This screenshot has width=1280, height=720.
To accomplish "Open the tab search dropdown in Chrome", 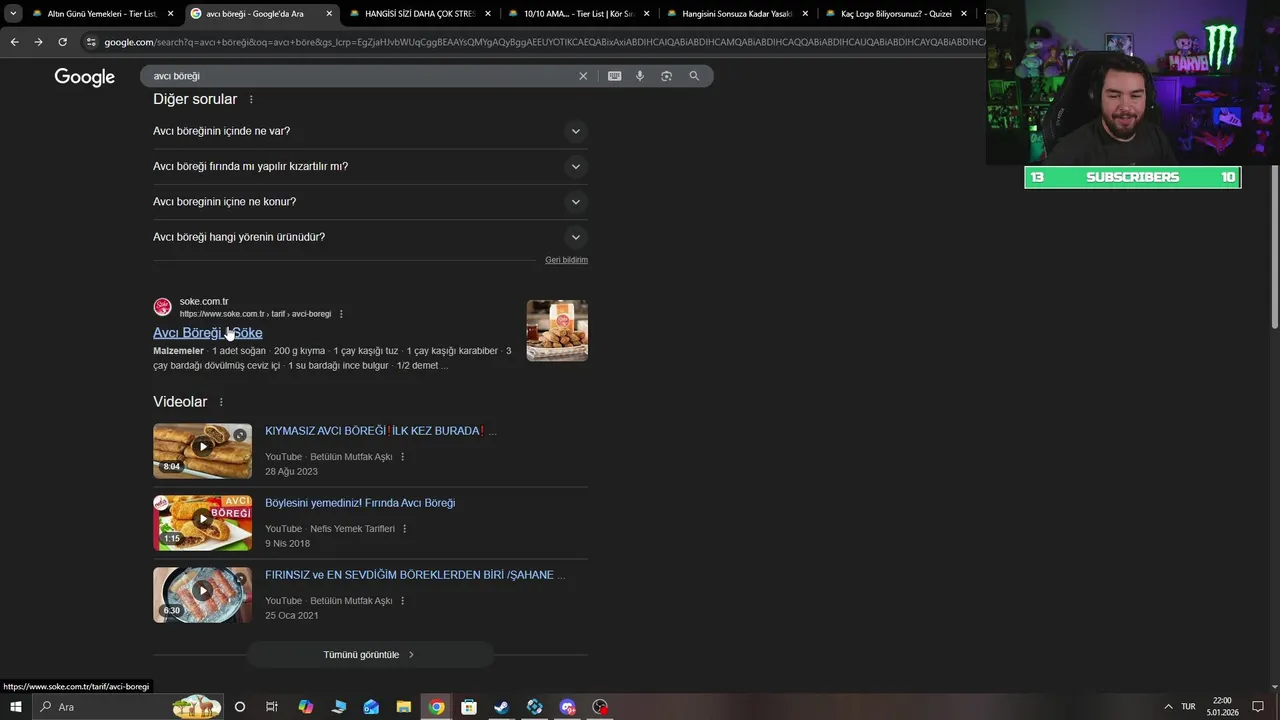I will tap(13, 14).
